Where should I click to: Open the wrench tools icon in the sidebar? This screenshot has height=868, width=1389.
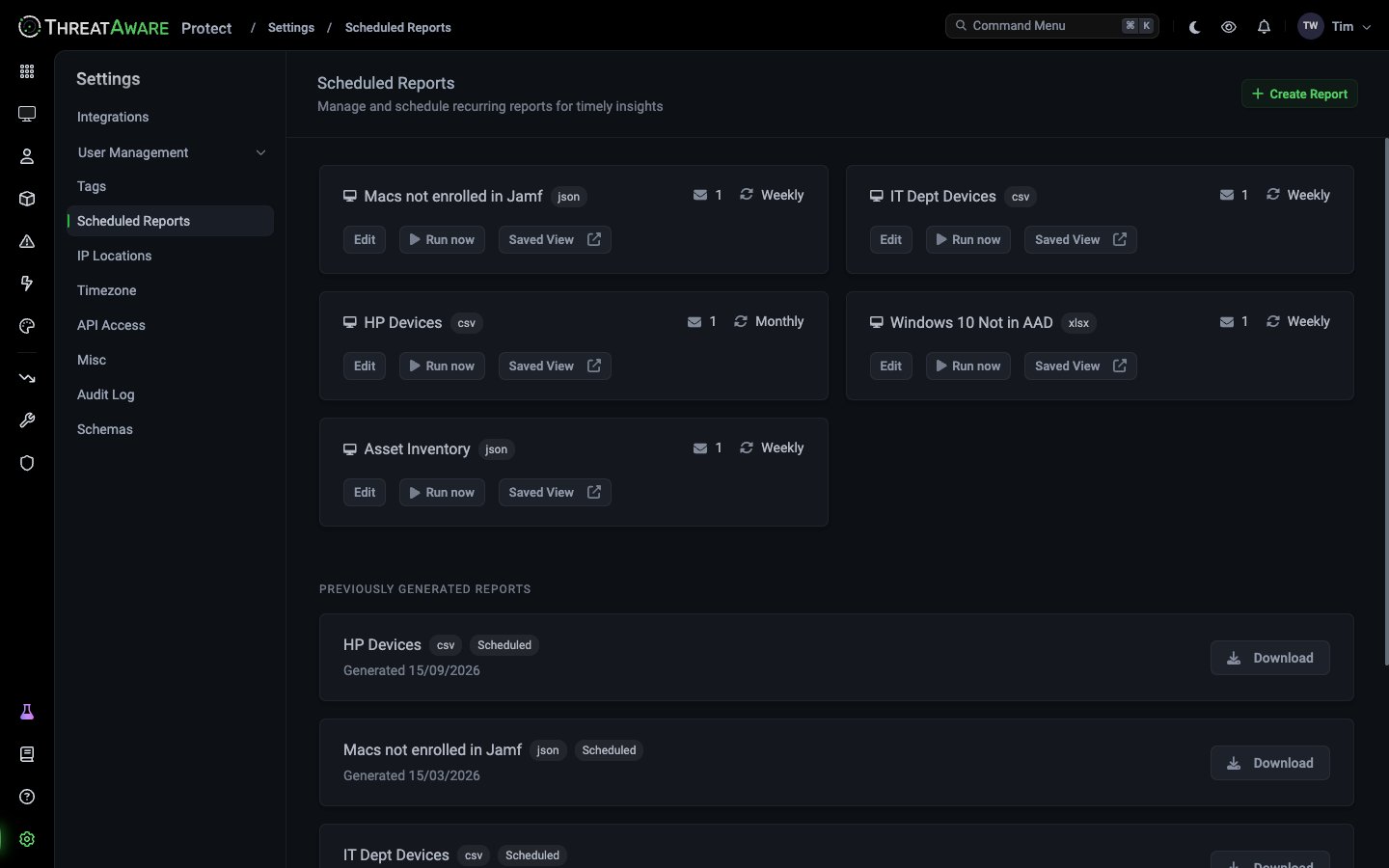tap(27, 420)
